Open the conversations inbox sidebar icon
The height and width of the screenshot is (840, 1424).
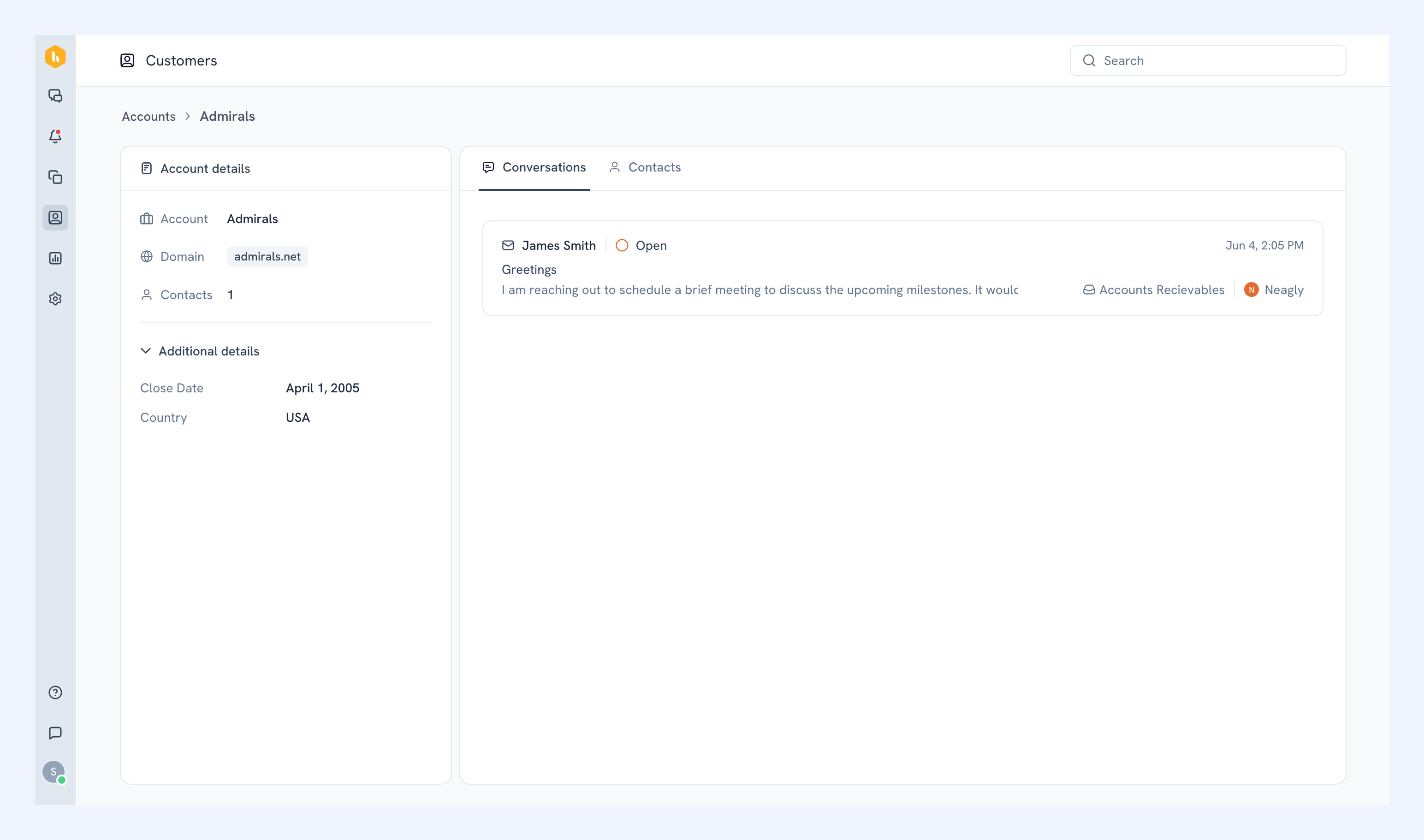tap(55, 95)
